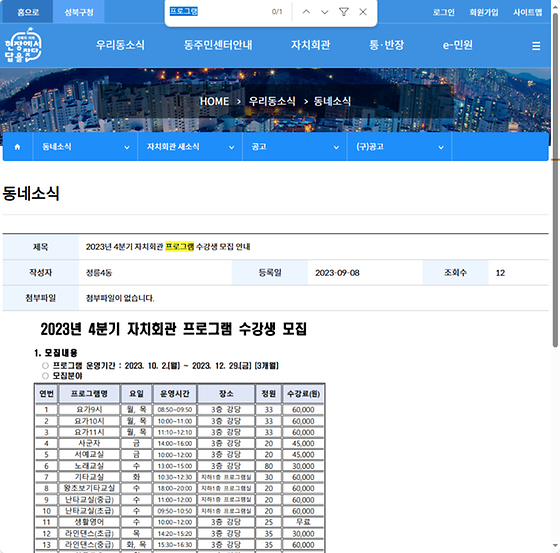Viewport: 560px width, 553px height.
Task: Click the 요가10시 program cell
Action: coord(89,421)
